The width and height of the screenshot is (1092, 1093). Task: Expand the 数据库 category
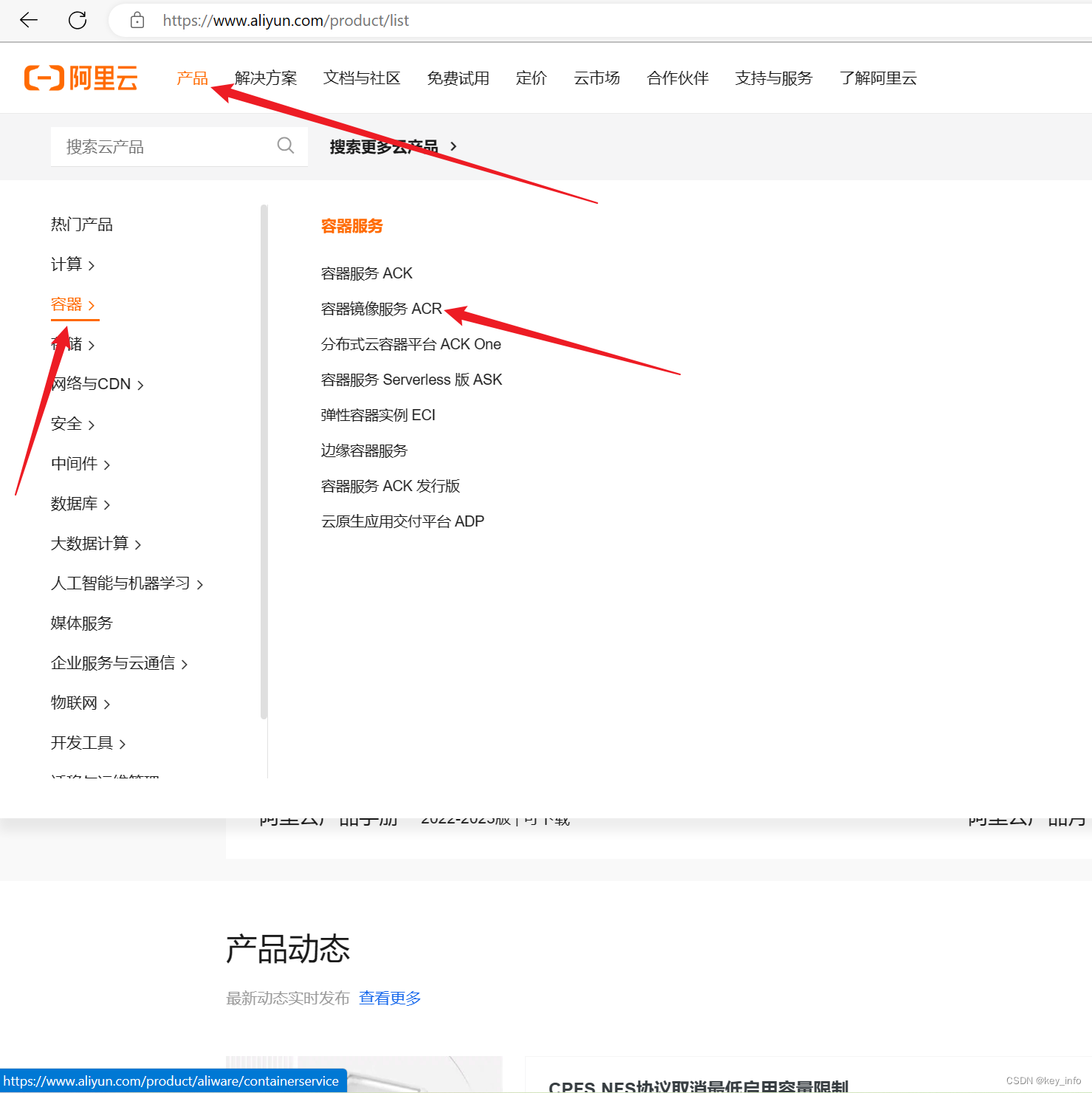click(80, 504)
